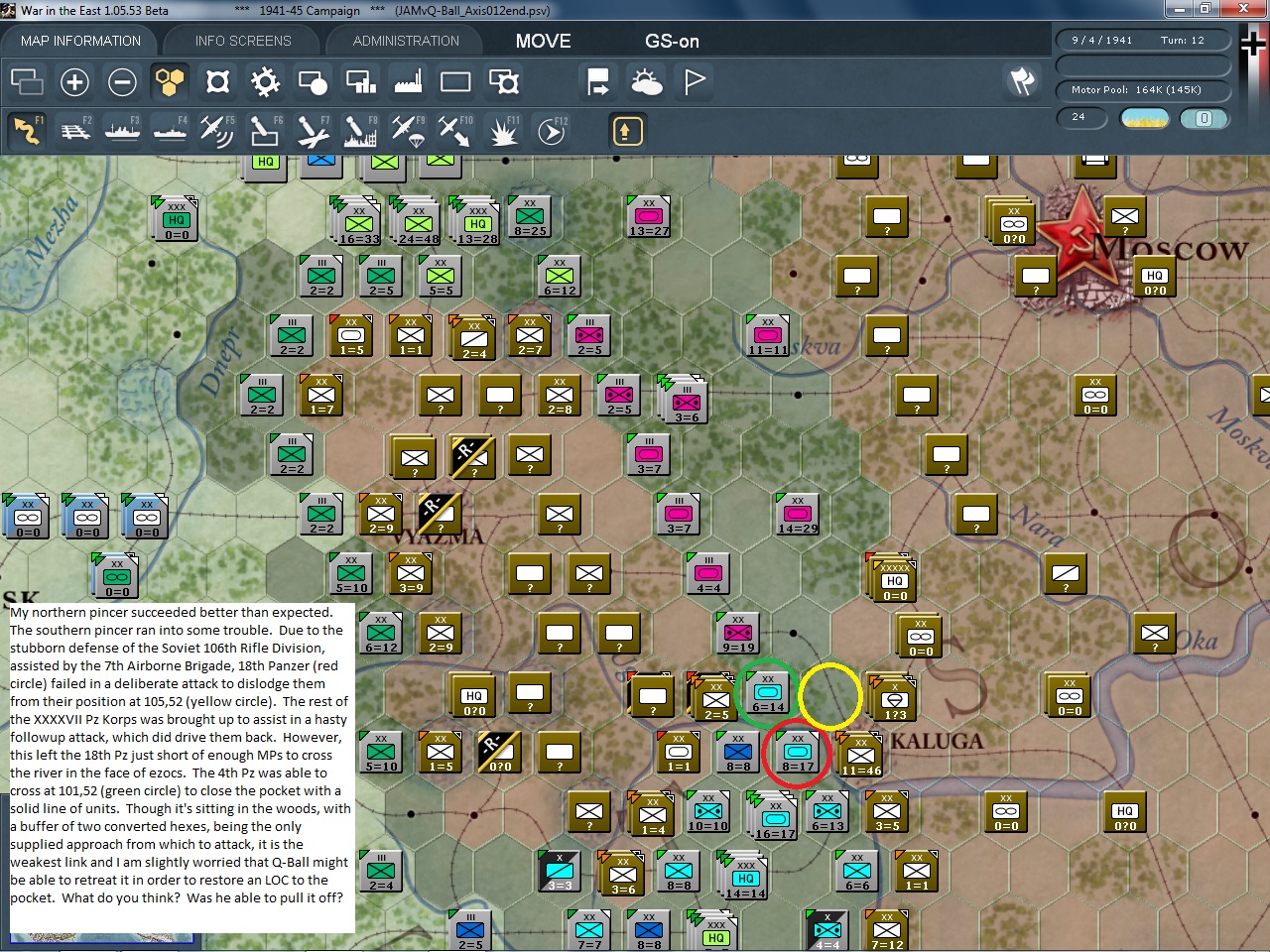Click the F11 explosion battle icon
This screenshot has height=952, width=1270.
pyautogui.click(x=503, y=131)
